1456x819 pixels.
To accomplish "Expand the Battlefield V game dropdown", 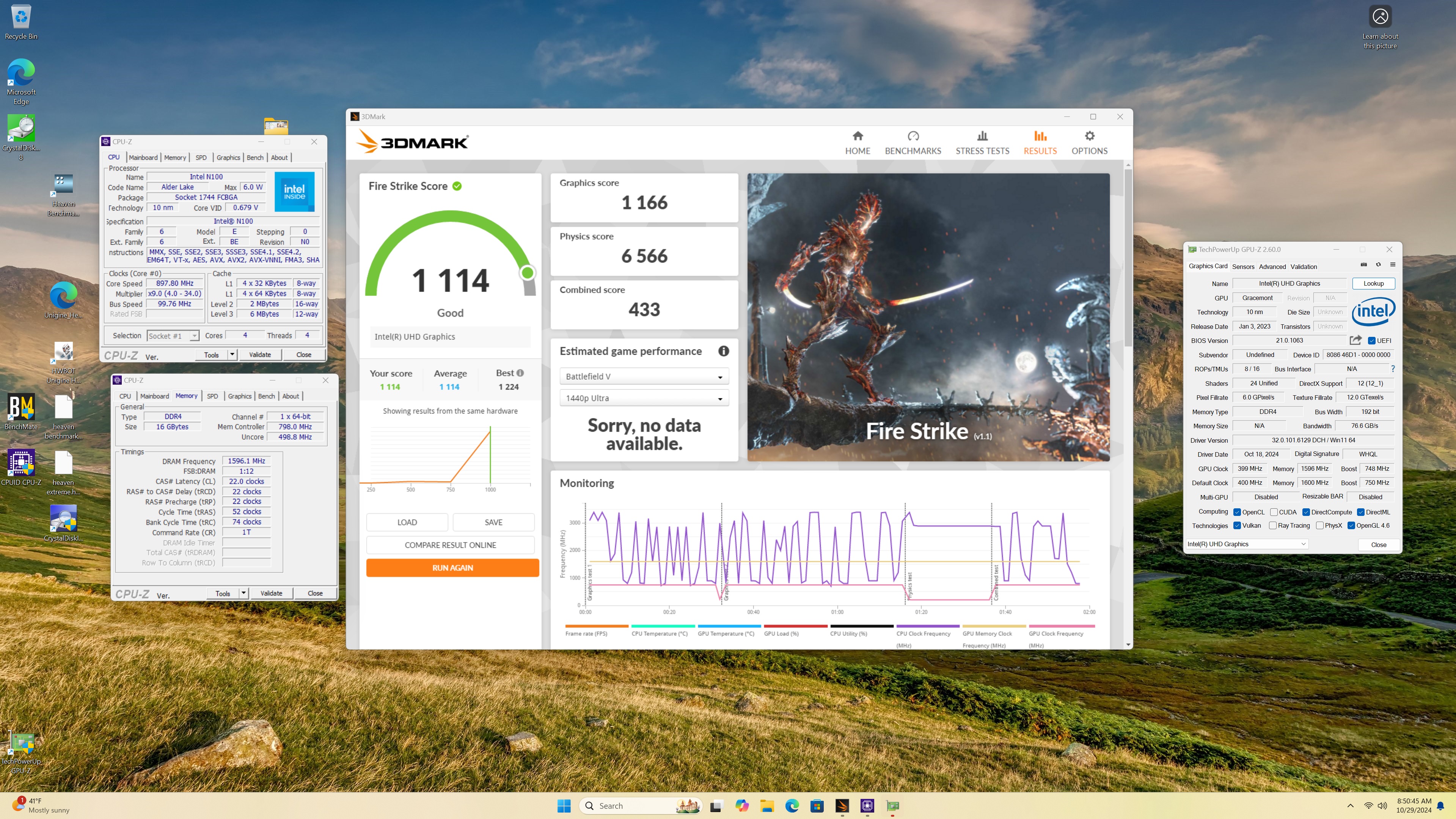I will 644,376.
